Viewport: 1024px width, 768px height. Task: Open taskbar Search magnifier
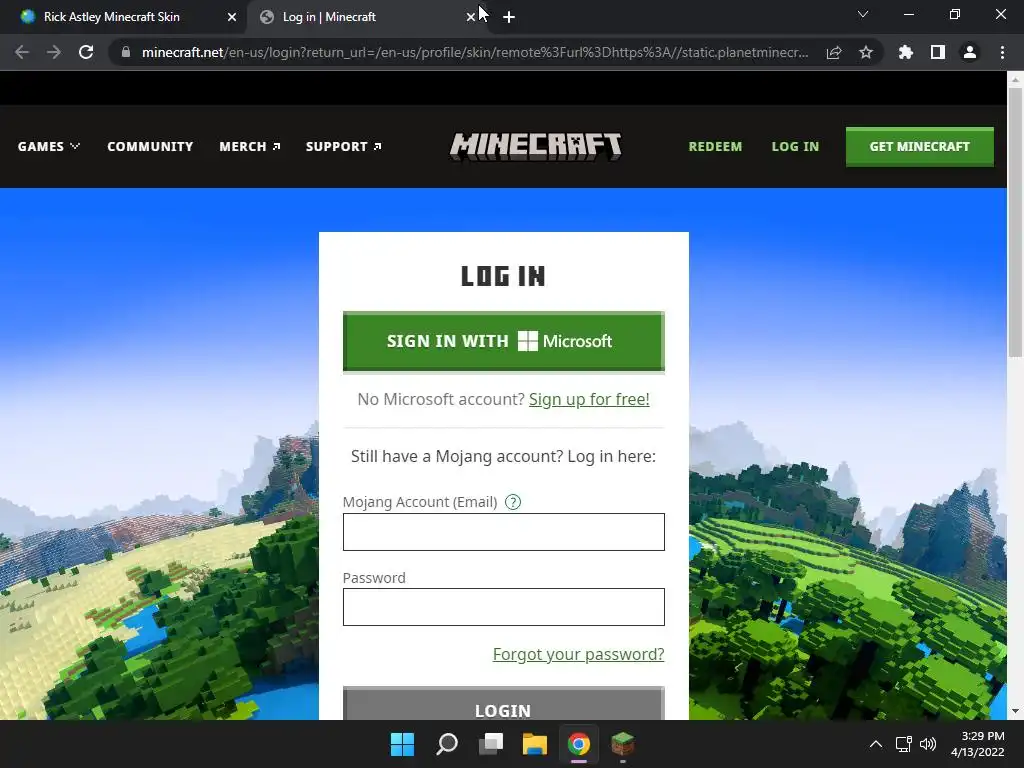[x=447, y=744]
